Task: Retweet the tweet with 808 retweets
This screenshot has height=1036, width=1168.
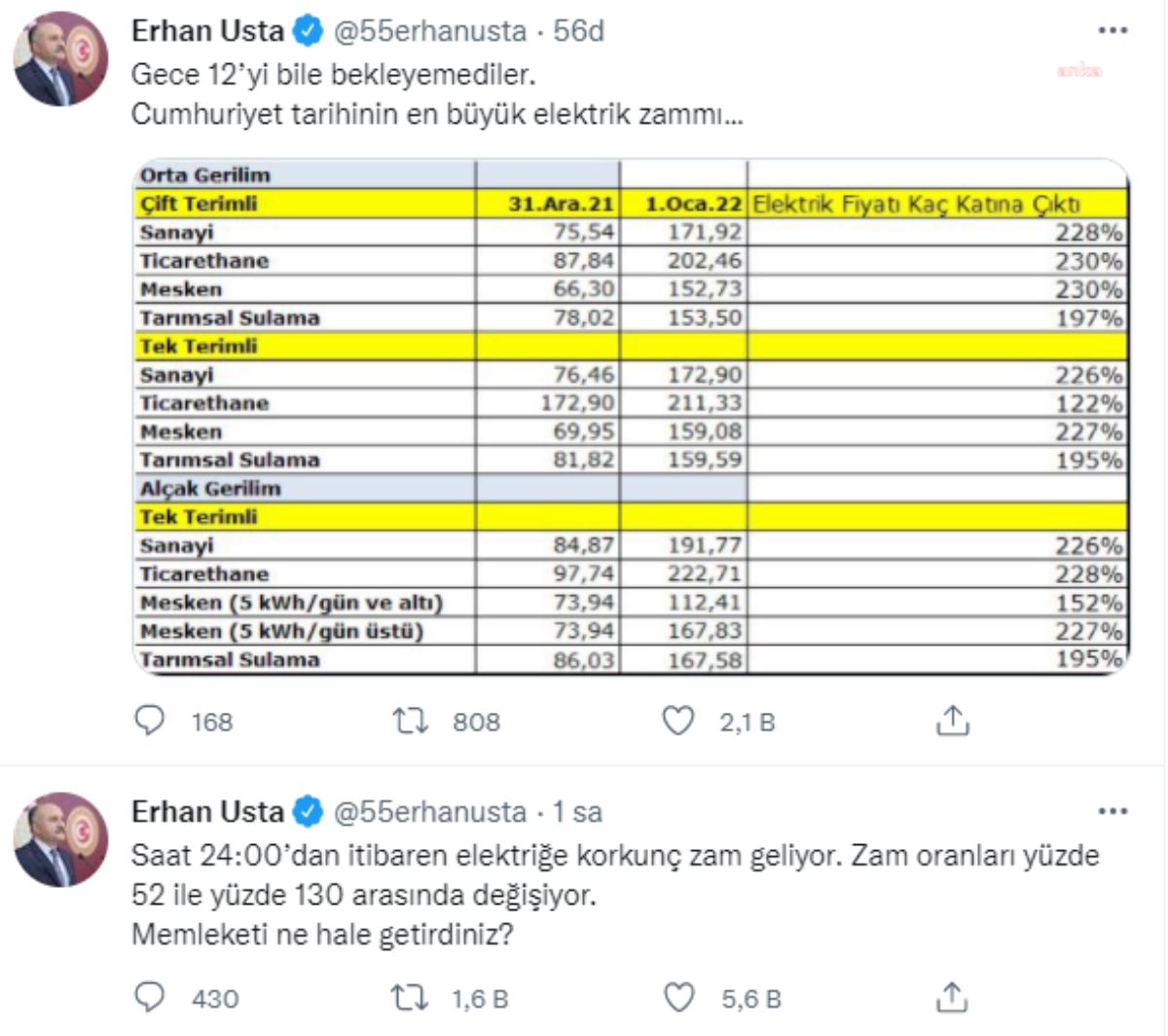Action: click(x=410, y=721)
